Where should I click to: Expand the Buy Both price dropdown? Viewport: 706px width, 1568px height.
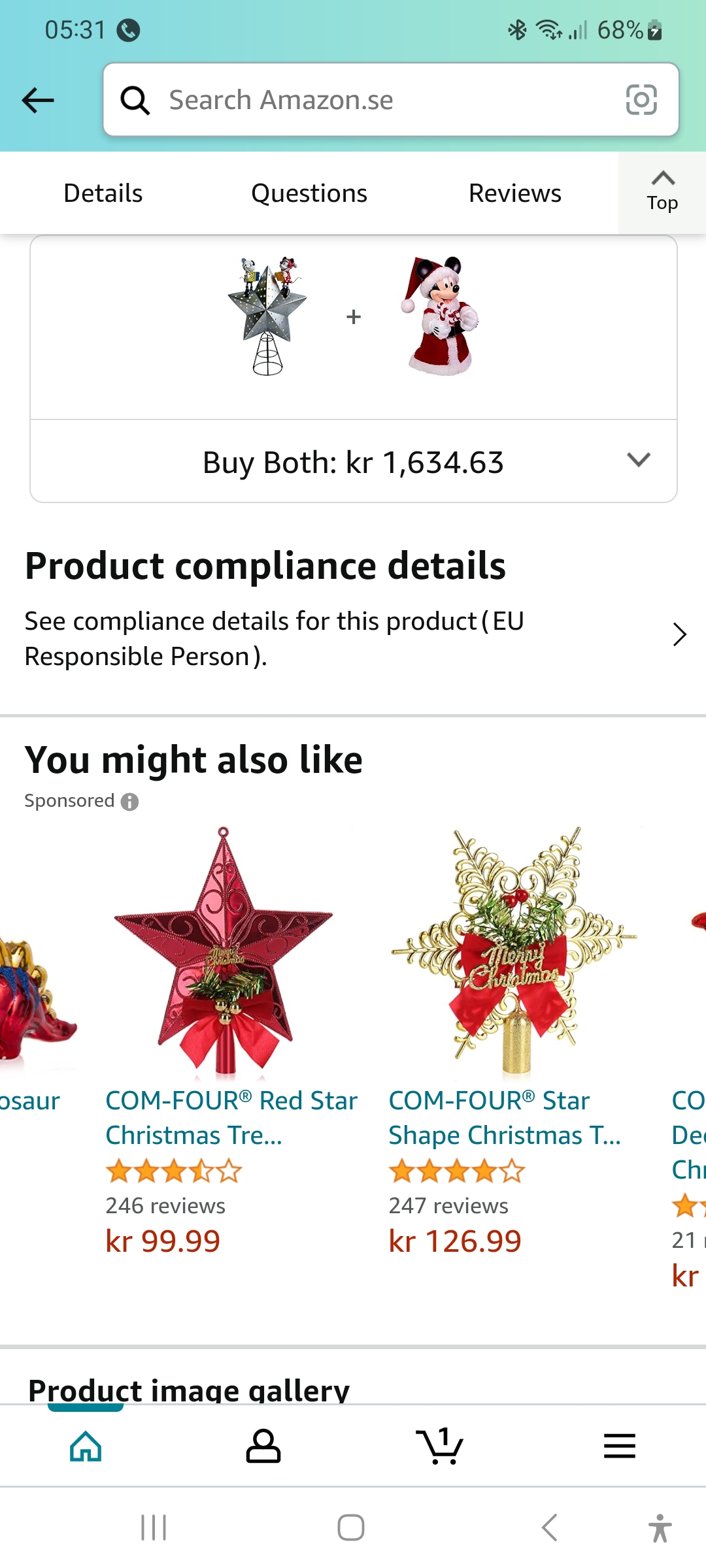[x=638, y=461]
